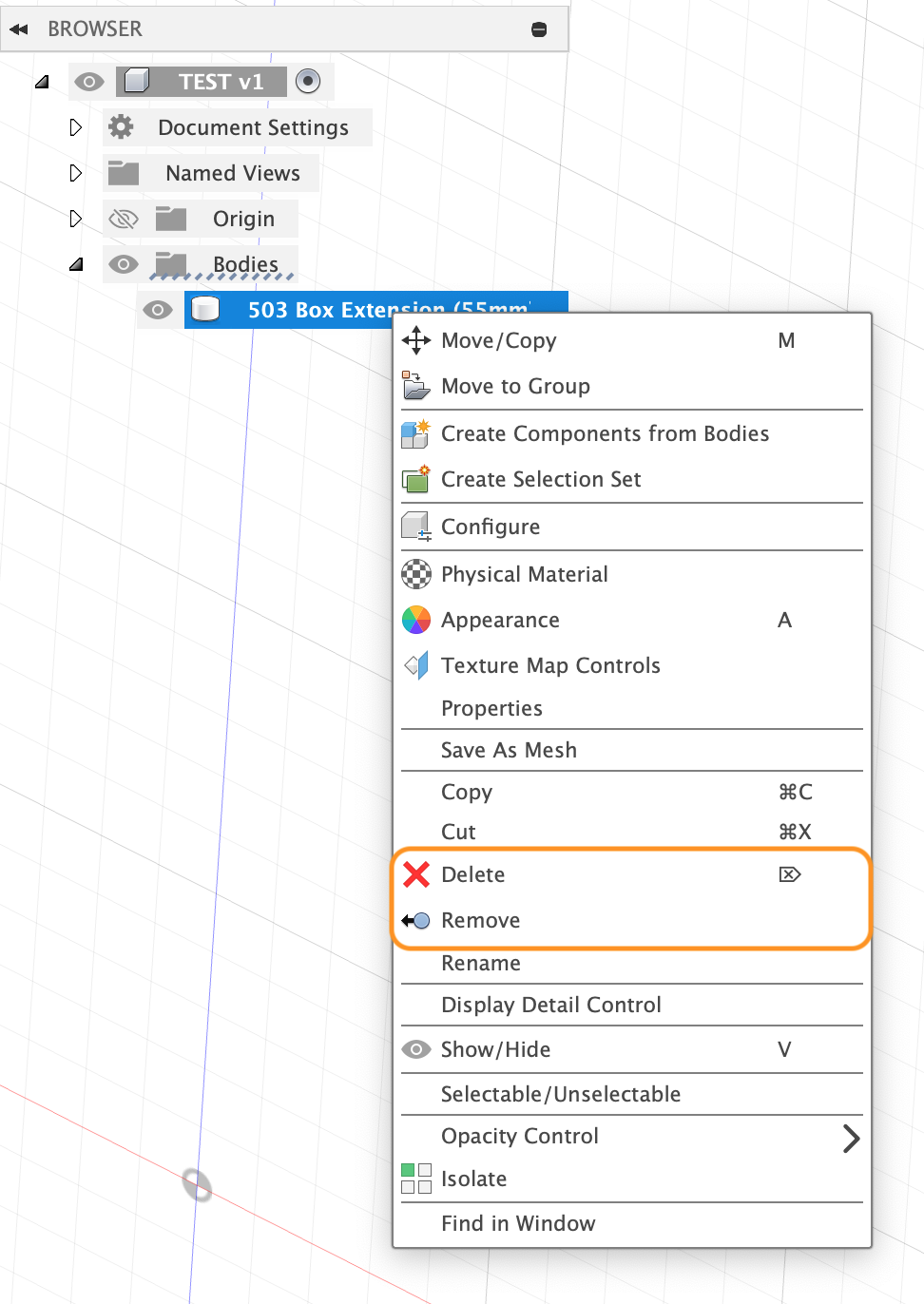The image size is (924, 1304).
Task: Open Opacity Control menu entry
Action: click(x=632, y=1136)
